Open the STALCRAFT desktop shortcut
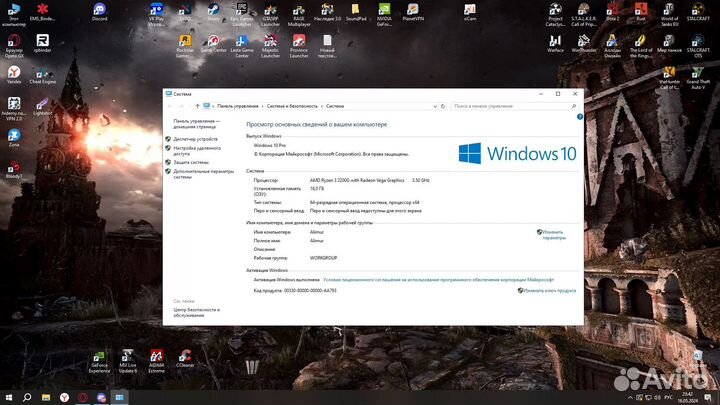The height and width of the screenshot is (405, 720). point(698,12)
